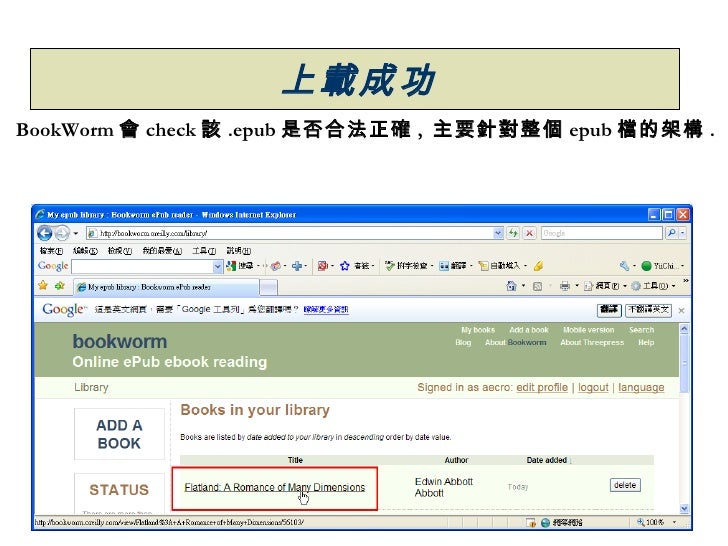Click the page scrollbar down arrow
The height and width of the screenshot is (546, 728).
click(x=684, y=509)
